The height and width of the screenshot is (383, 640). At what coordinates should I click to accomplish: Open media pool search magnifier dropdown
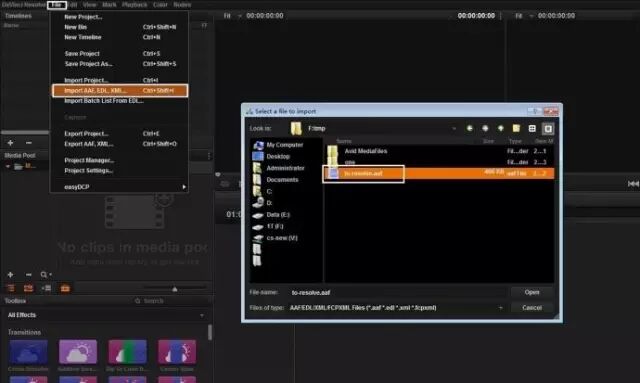(45, 275)
